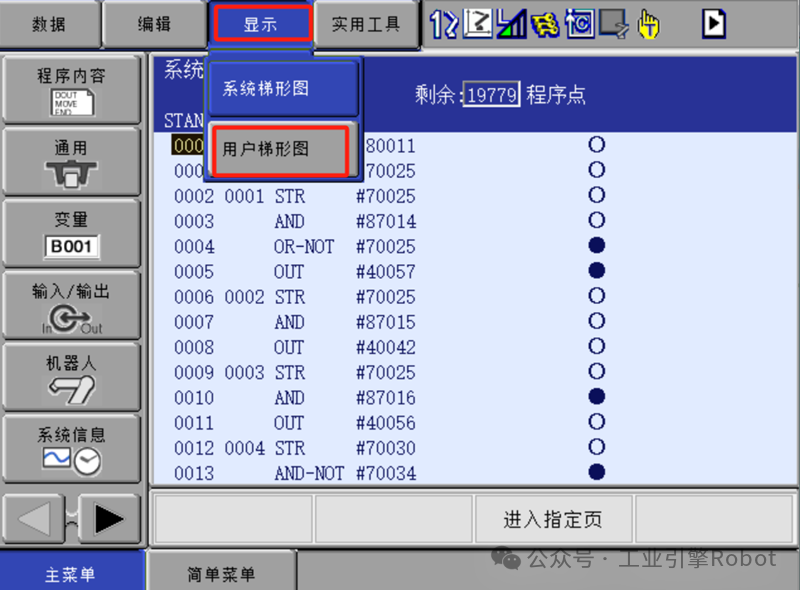
Task: Click status circle on line 0004
Action: point(596,245)
